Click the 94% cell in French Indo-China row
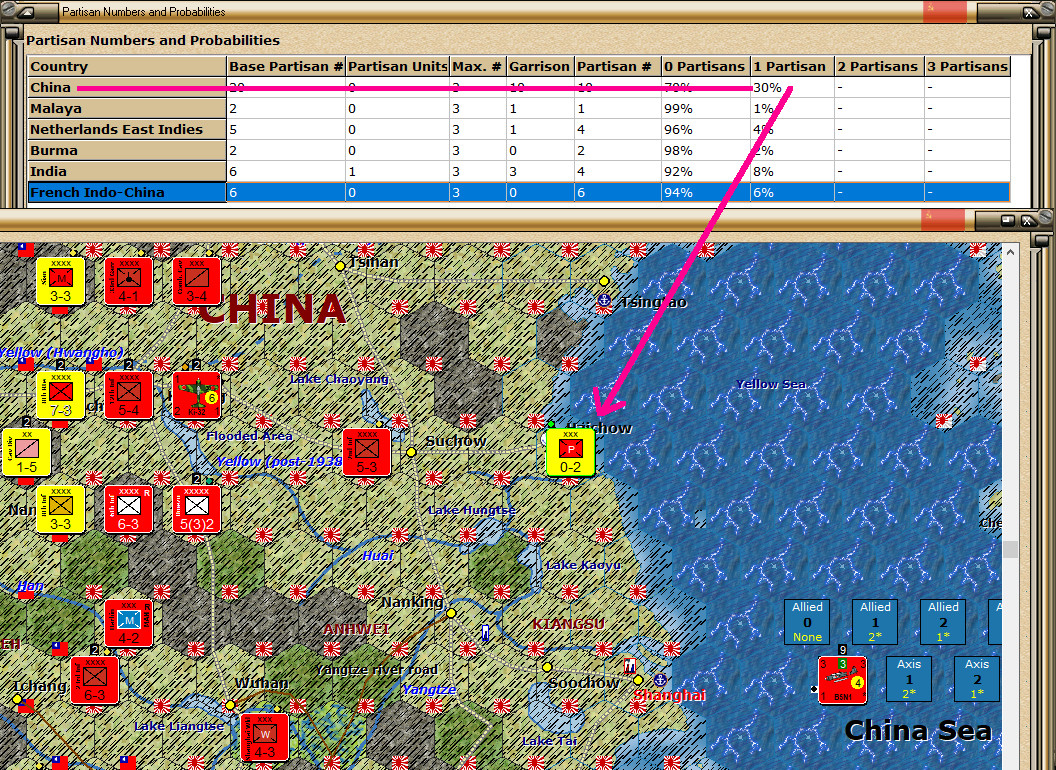Viewport: 1056px width, 770px height. click(x=705, y=193)
